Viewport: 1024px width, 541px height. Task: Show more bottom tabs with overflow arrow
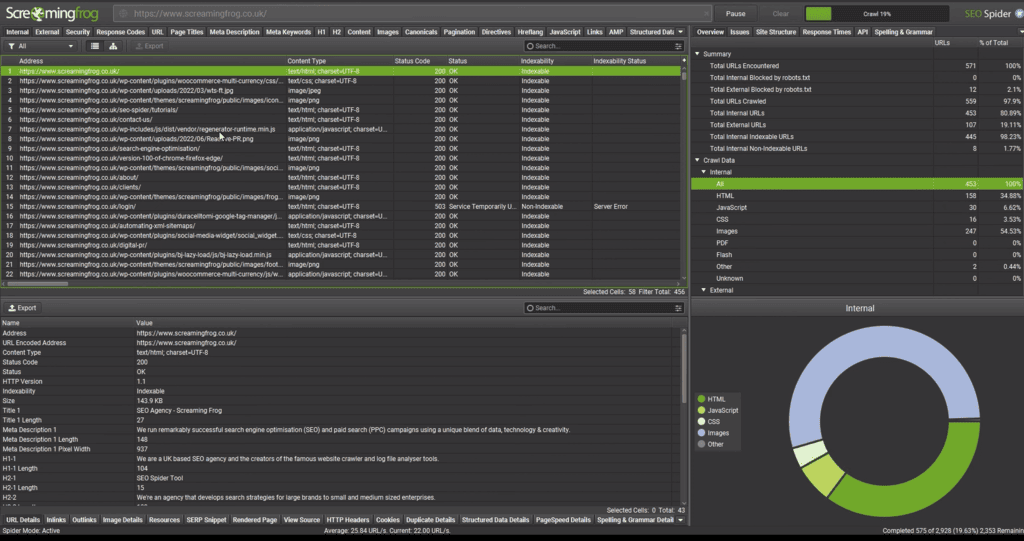point(680,520)
